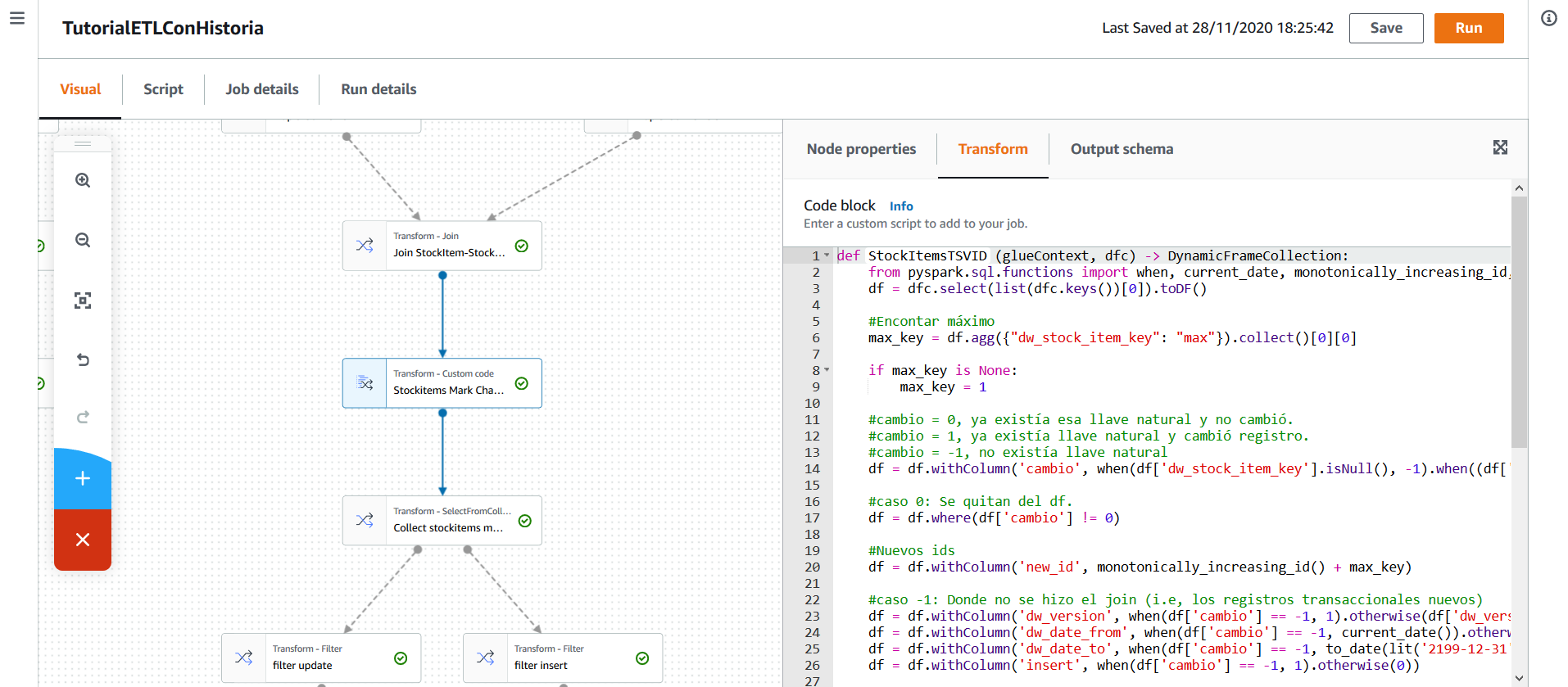Open the Job details tab
The image size is (1568, 687).
(x=262, y=89)
